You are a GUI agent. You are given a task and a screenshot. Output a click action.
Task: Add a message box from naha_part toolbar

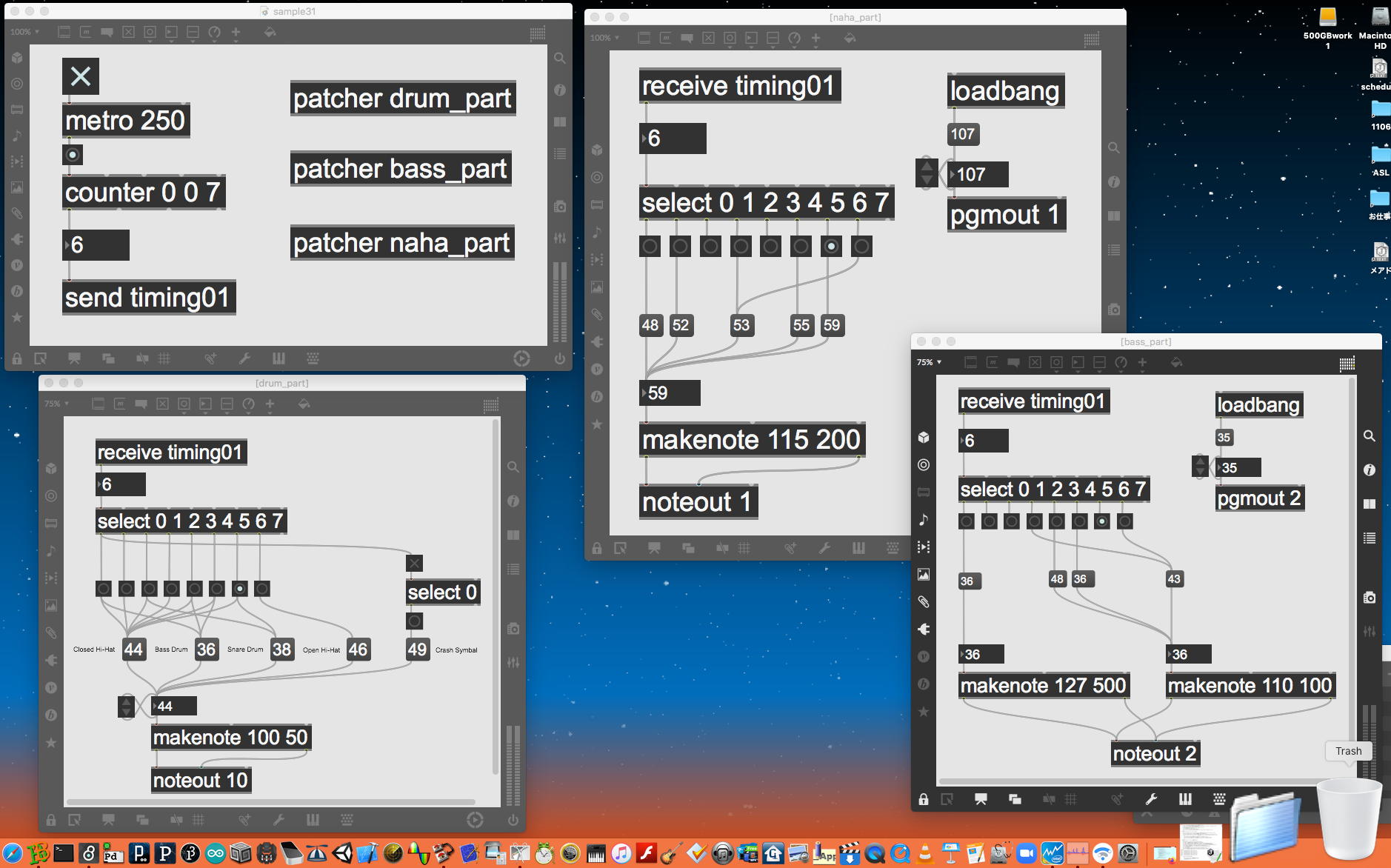pos(665,38)
